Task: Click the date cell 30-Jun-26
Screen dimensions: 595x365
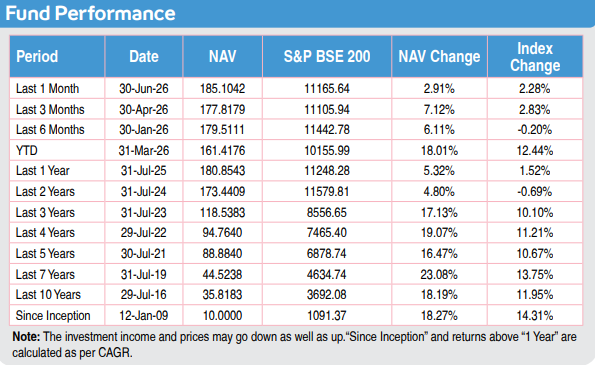Action: click(x=143, y=88)
